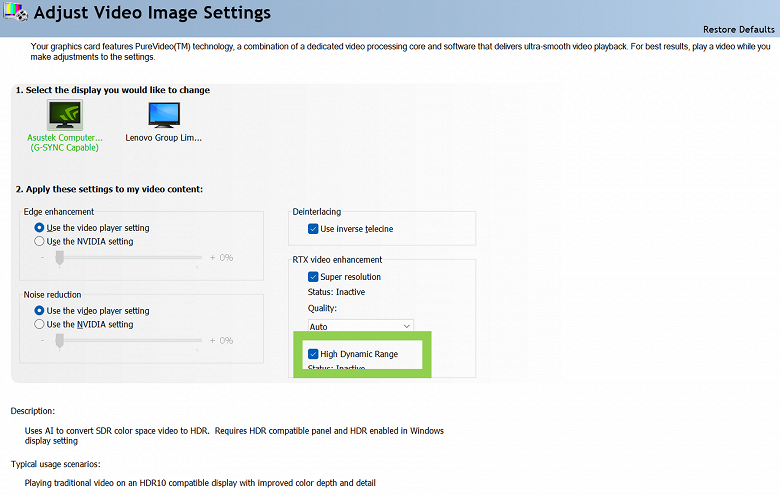The height and width of the screenshot is (494, 780).
Task: Click the Super resolution label text
Action: tap(350, 277)
